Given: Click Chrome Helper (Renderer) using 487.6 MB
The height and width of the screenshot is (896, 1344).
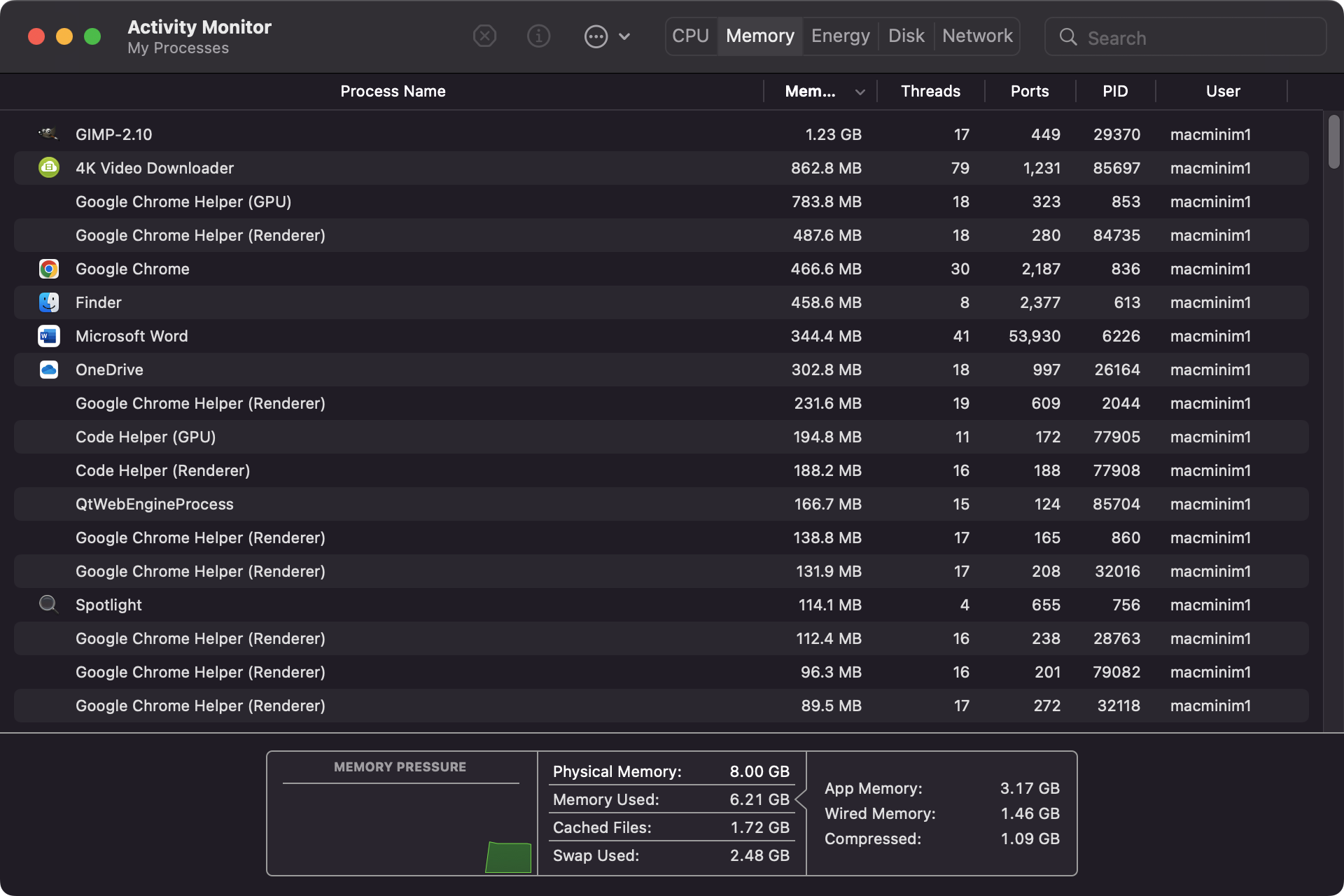Looking at the screenshot, I should click(661, 235).
